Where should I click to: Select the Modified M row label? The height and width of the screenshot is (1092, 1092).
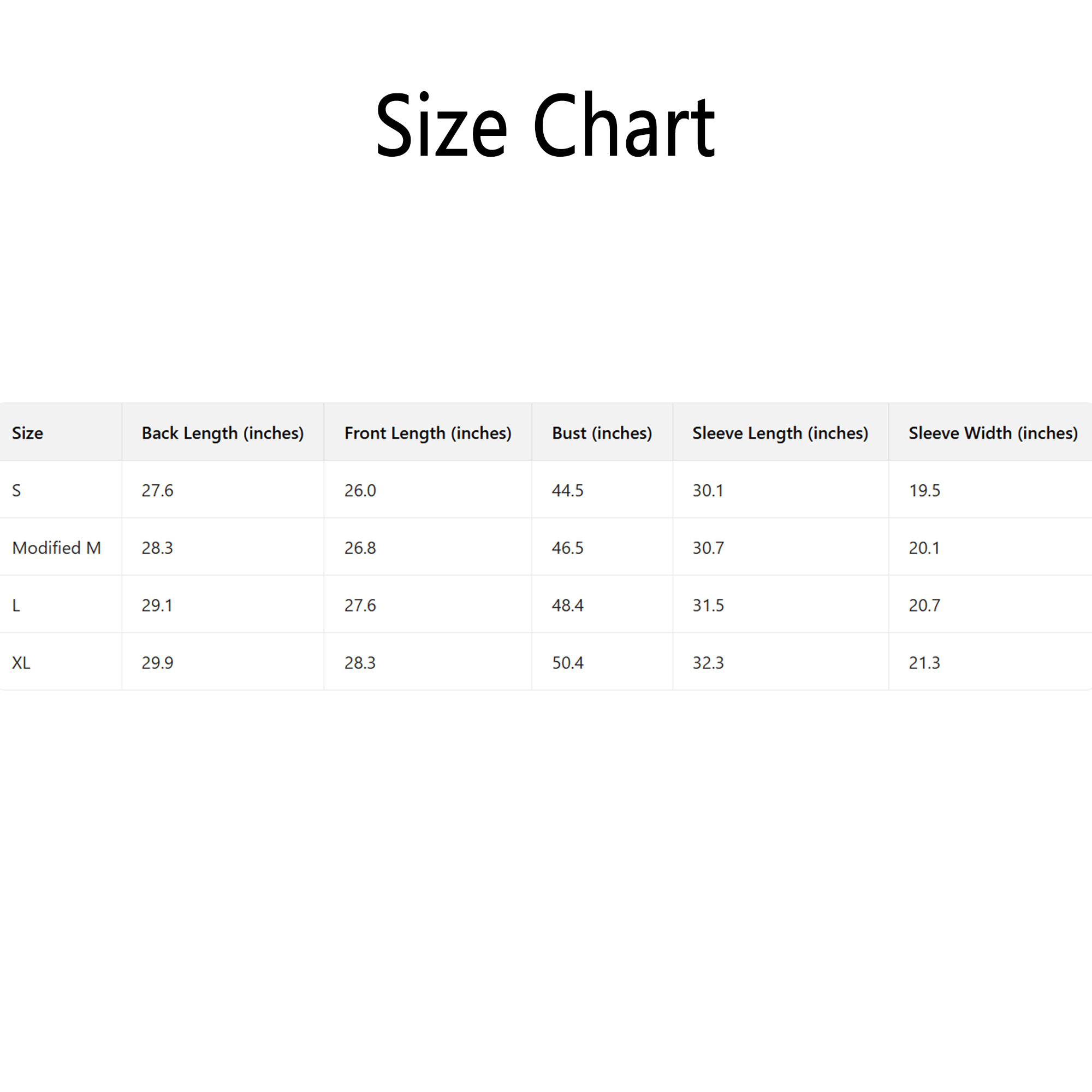pyautogui.click(x=57, y=548)
